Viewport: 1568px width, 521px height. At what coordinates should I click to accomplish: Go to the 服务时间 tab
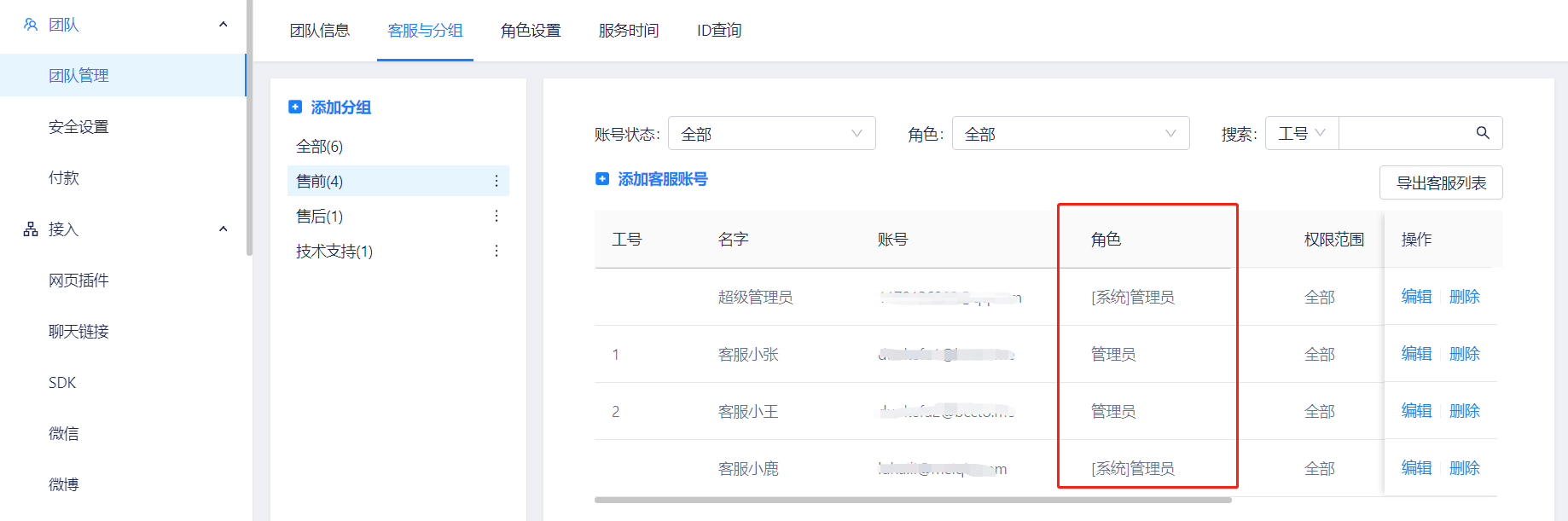pyautogui.click(x=629, y=31)
